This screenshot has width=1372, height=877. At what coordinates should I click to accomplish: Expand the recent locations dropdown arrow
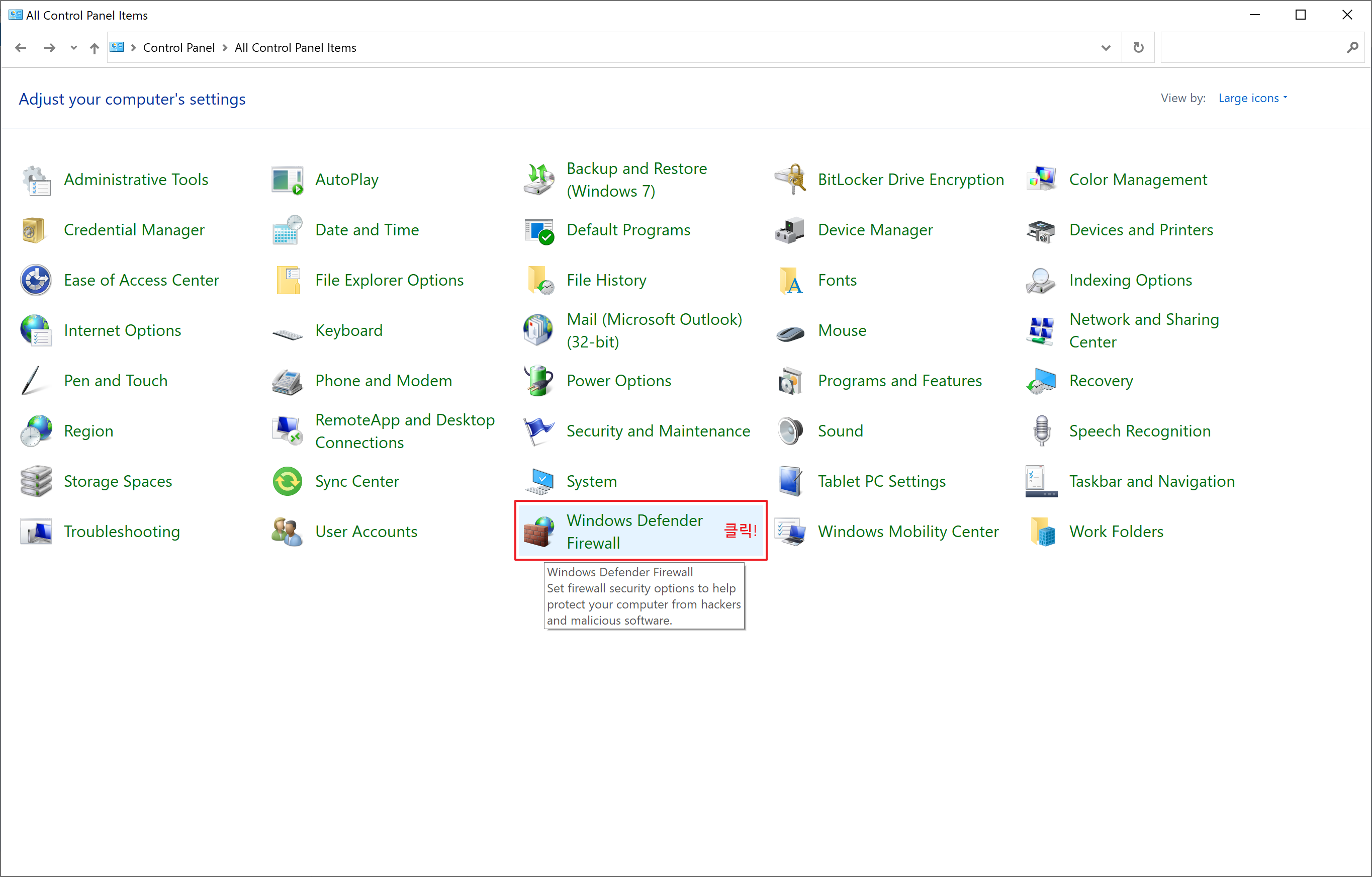click(73, 48)
